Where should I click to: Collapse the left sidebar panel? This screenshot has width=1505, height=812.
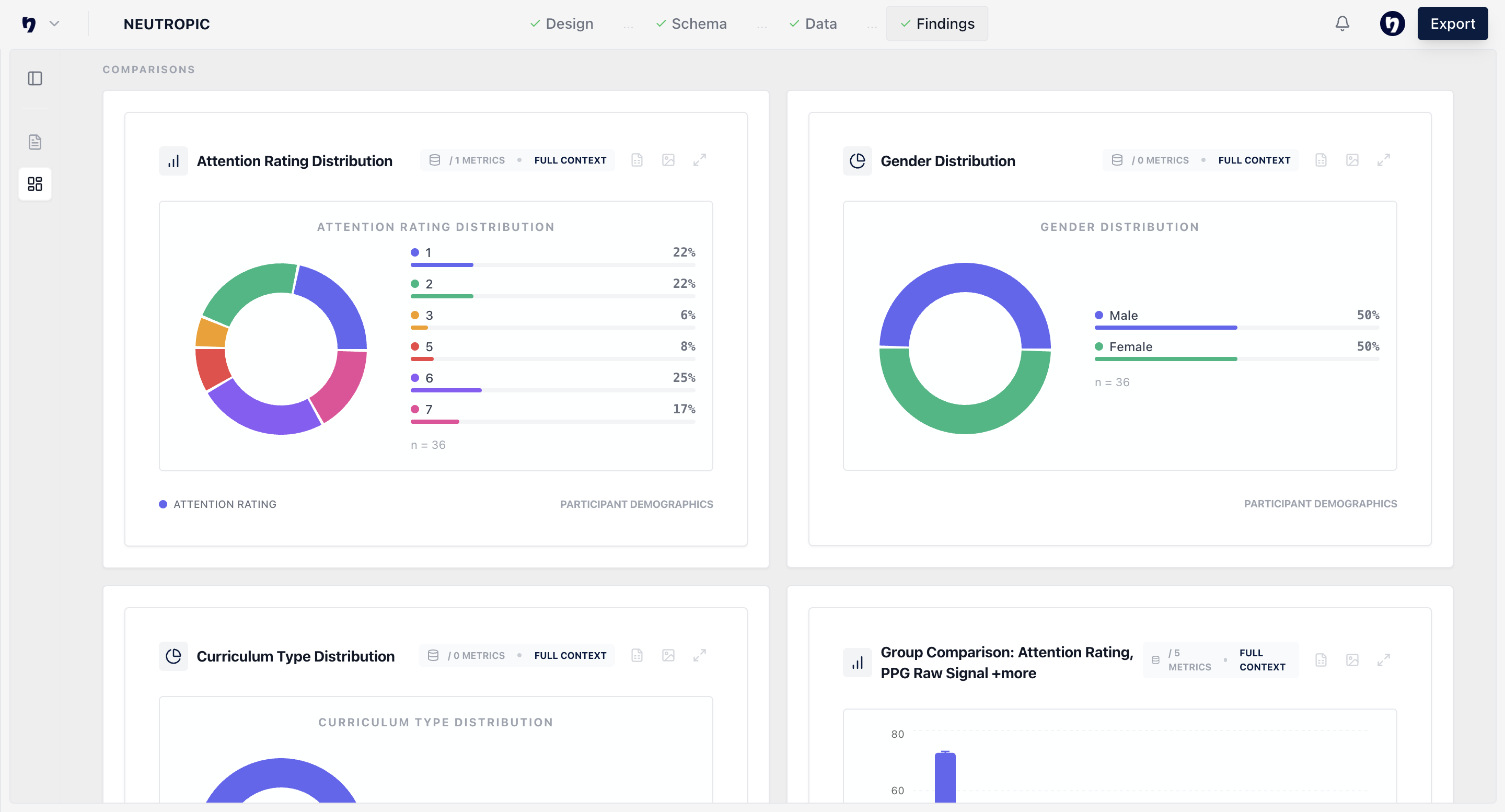click(34, 78)
